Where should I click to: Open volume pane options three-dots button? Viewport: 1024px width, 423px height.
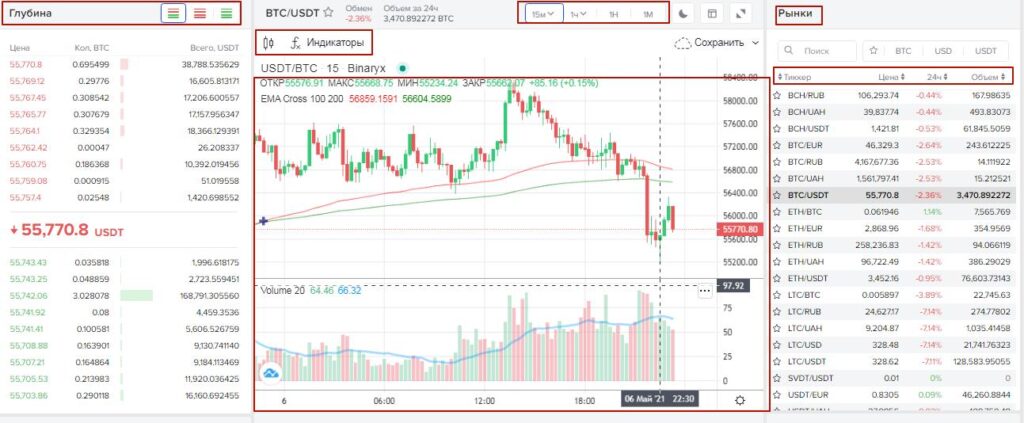coord(705,292)
